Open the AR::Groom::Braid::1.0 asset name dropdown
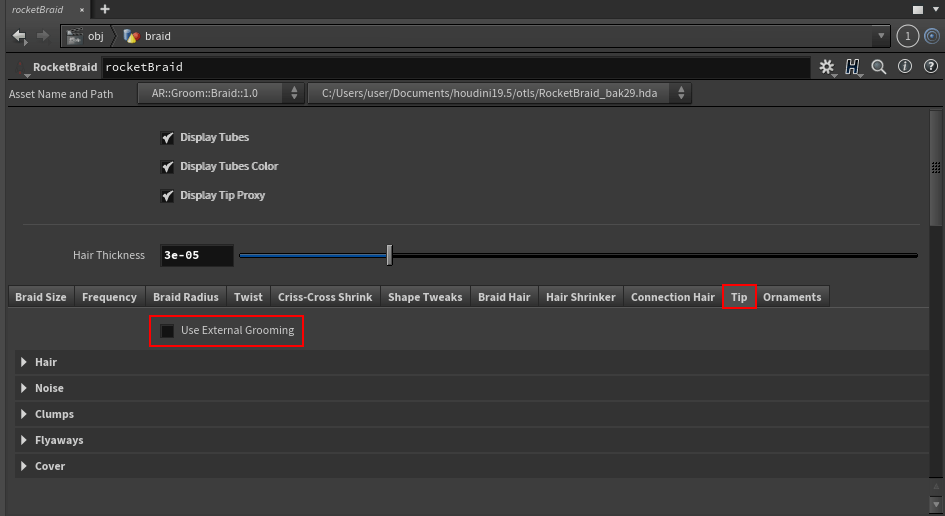 point(221,93)
